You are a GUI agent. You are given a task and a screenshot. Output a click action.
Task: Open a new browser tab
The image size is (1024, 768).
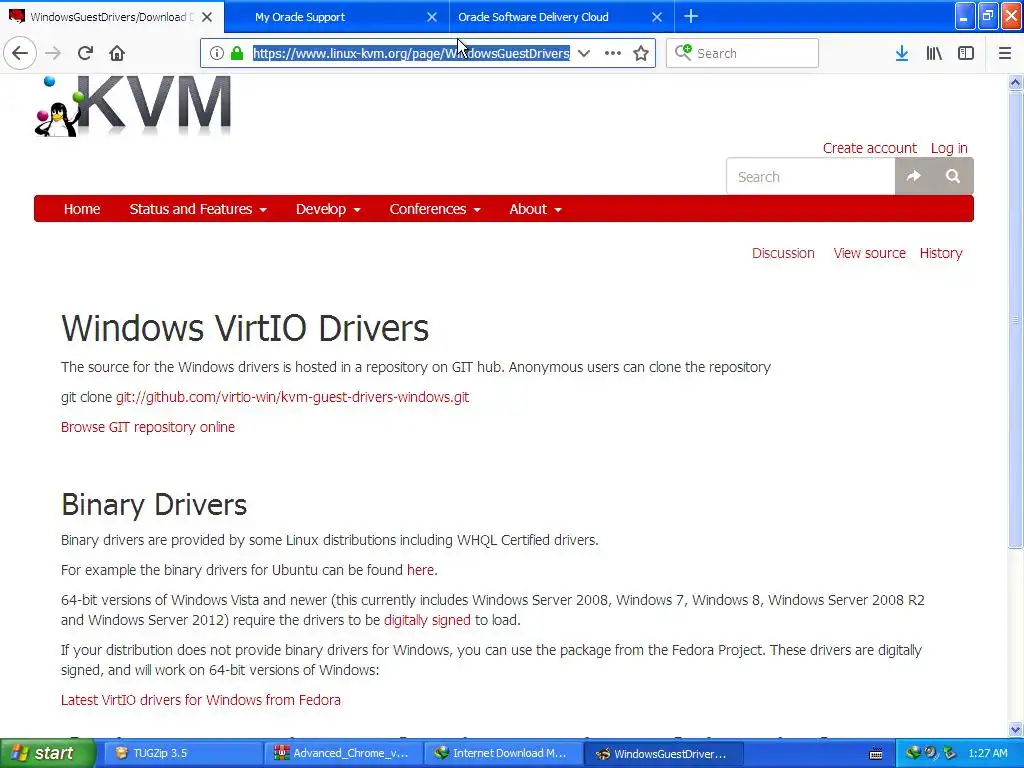coord(691,16)
